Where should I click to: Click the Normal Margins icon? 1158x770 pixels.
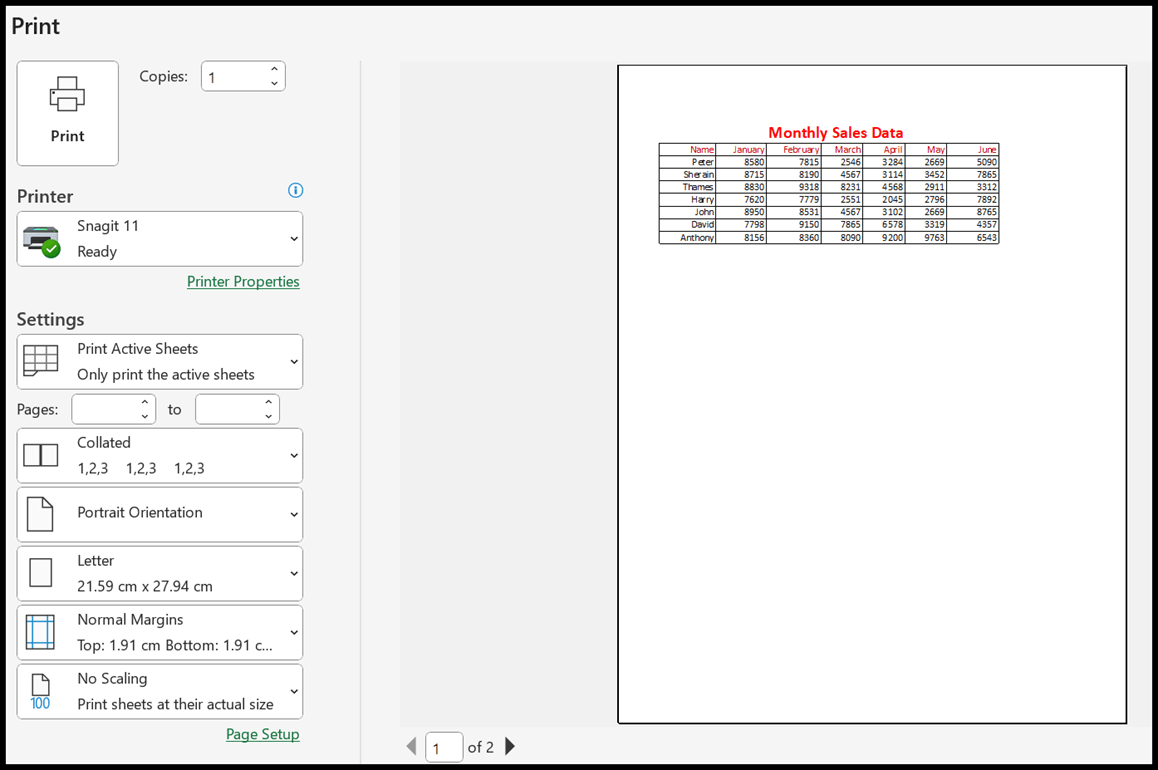41,632
